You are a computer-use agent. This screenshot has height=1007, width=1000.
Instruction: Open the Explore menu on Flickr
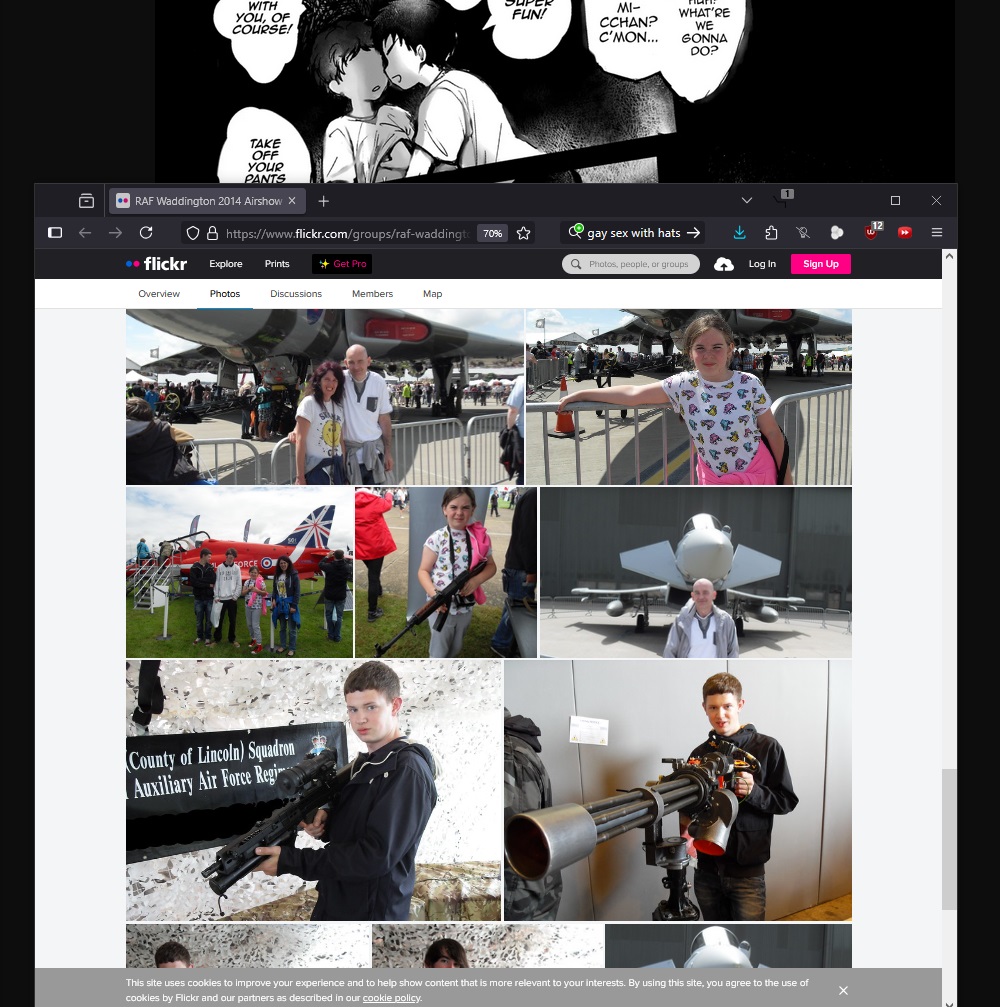click(x=226, y=264)
